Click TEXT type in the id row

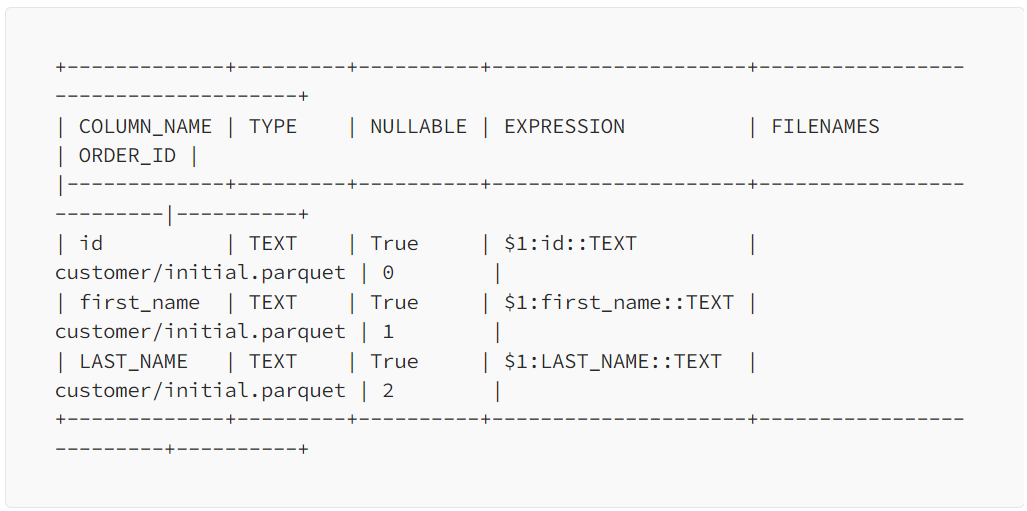(x=272, y=244)
